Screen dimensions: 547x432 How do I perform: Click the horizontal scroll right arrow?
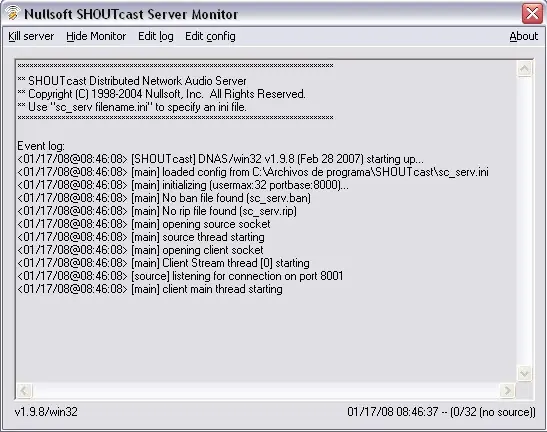tap(508, 390)
